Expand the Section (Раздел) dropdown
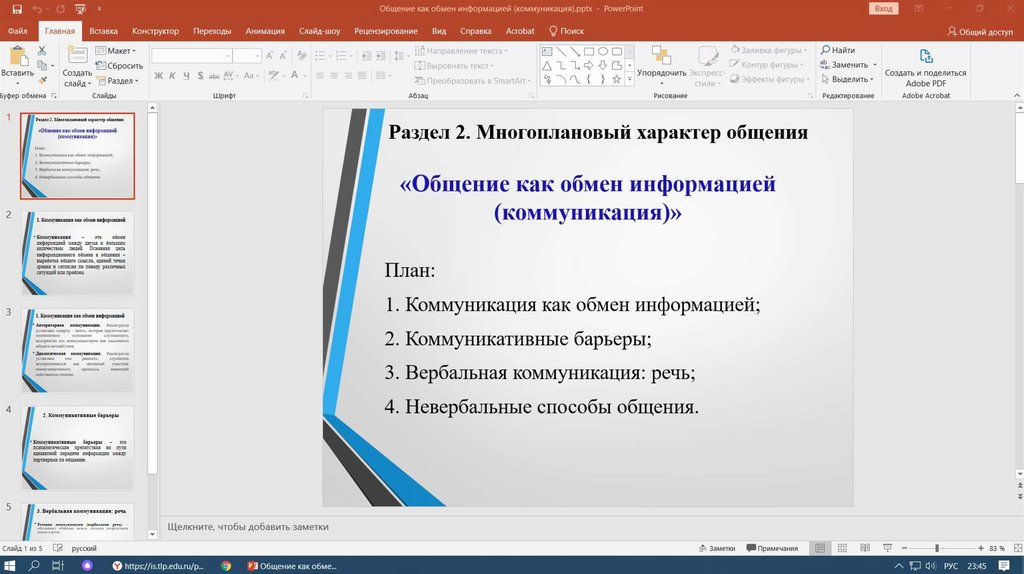Viewport: 1024px width, 574px height. [121, 81]
